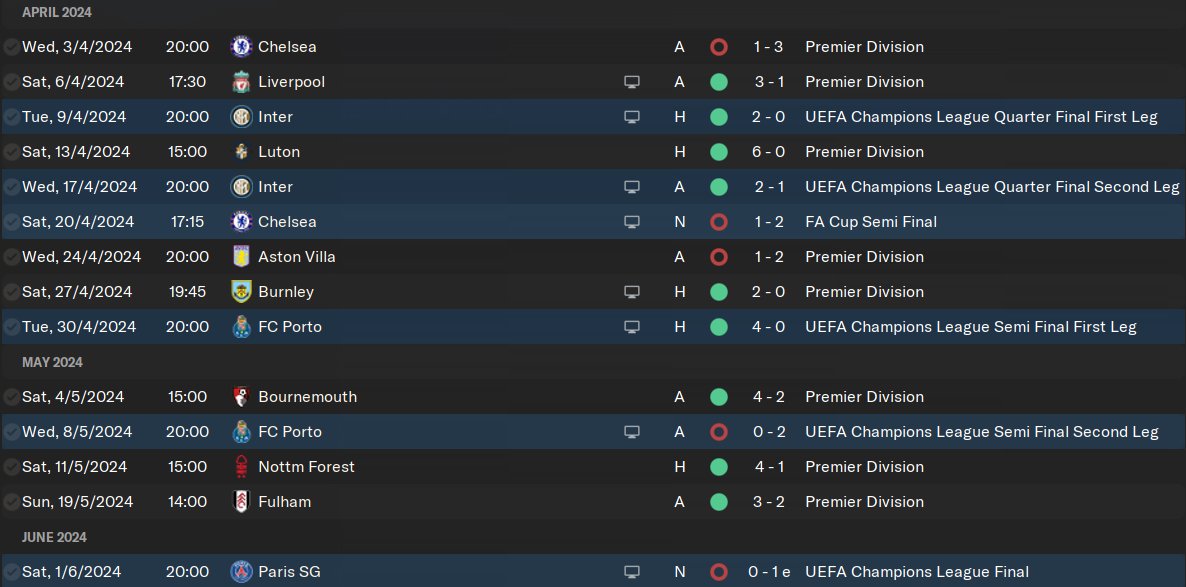Click the 6 - 0 score against Luton
1186x587 pixels.
click(768, 152)
